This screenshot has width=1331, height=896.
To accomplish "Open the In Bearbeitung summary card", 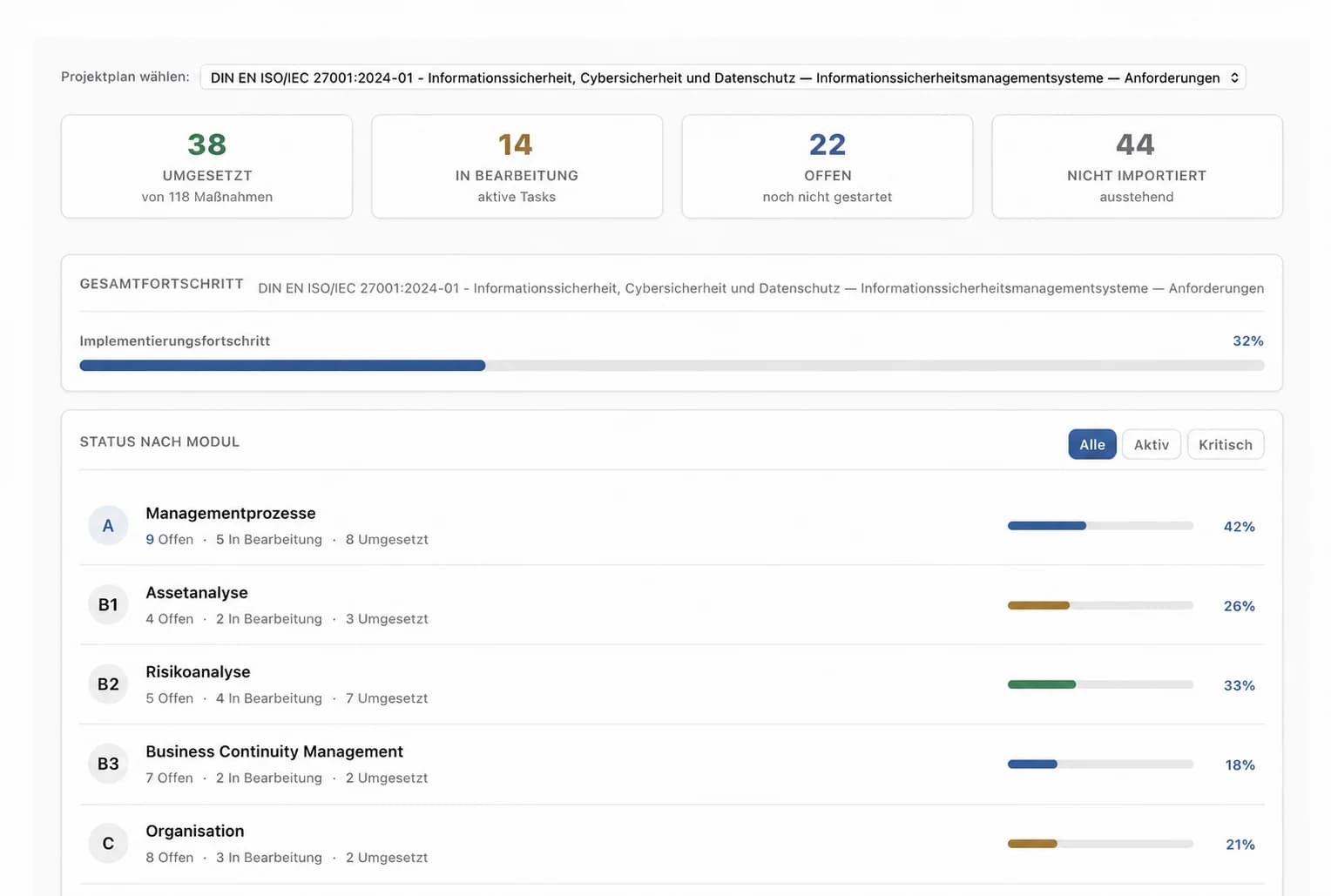I will tap(517, 166).
